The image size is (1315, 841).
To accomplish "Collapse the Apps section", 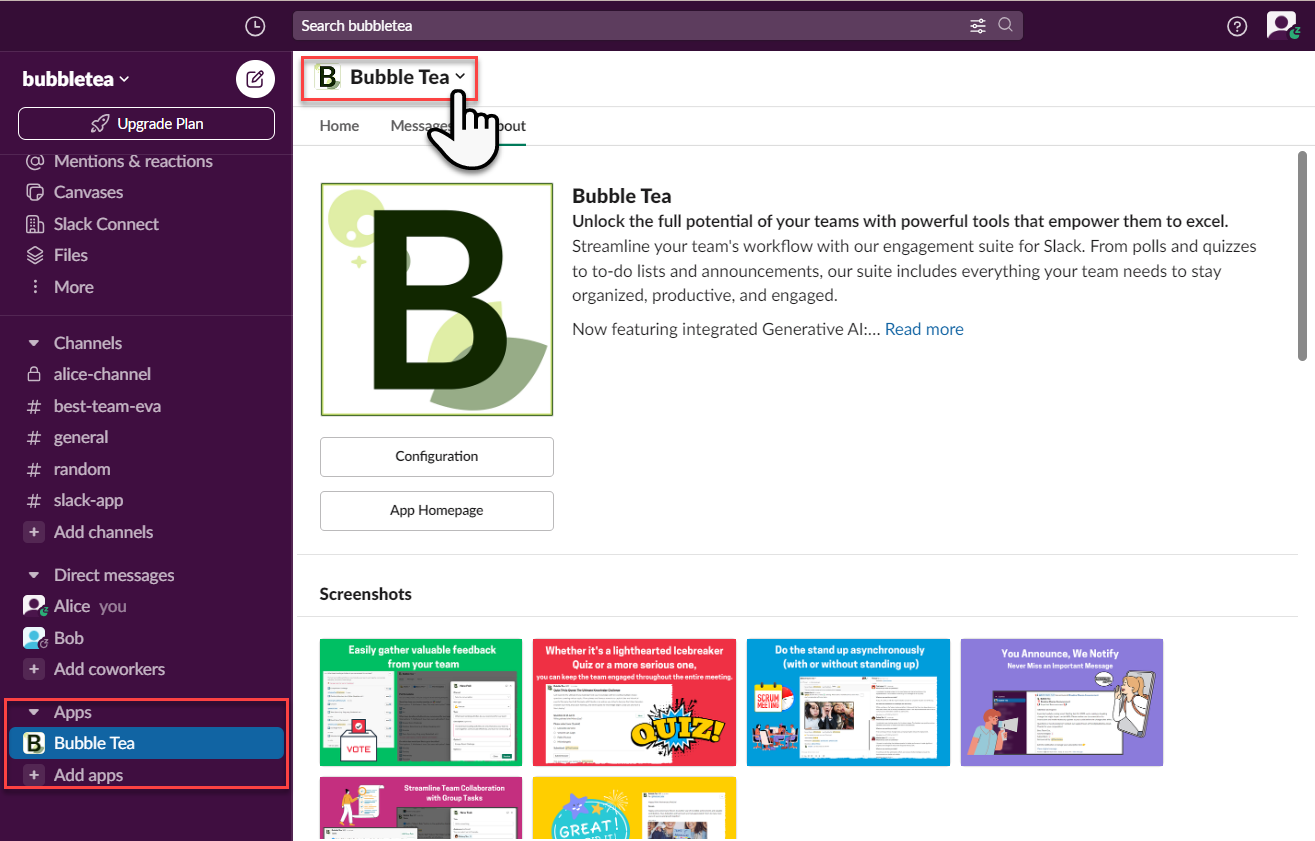I will click(x=34, y=712).
